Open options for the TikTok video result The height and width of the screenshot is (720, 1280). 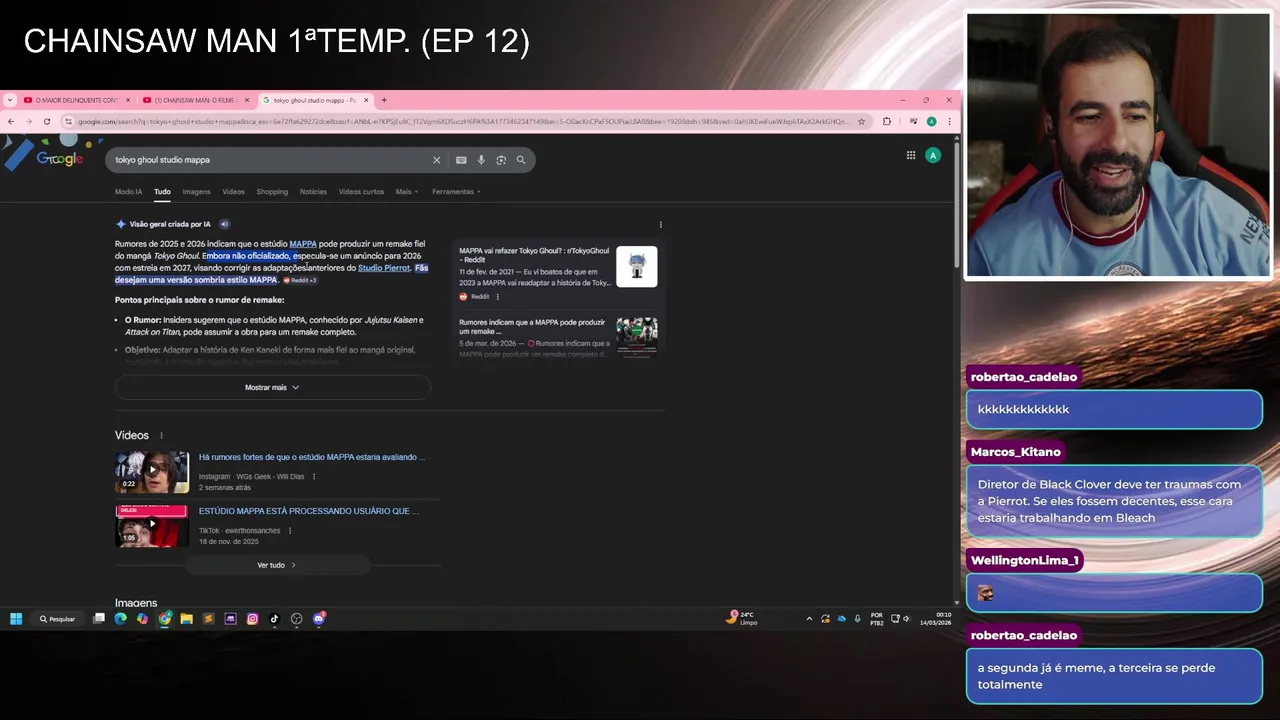290,531
